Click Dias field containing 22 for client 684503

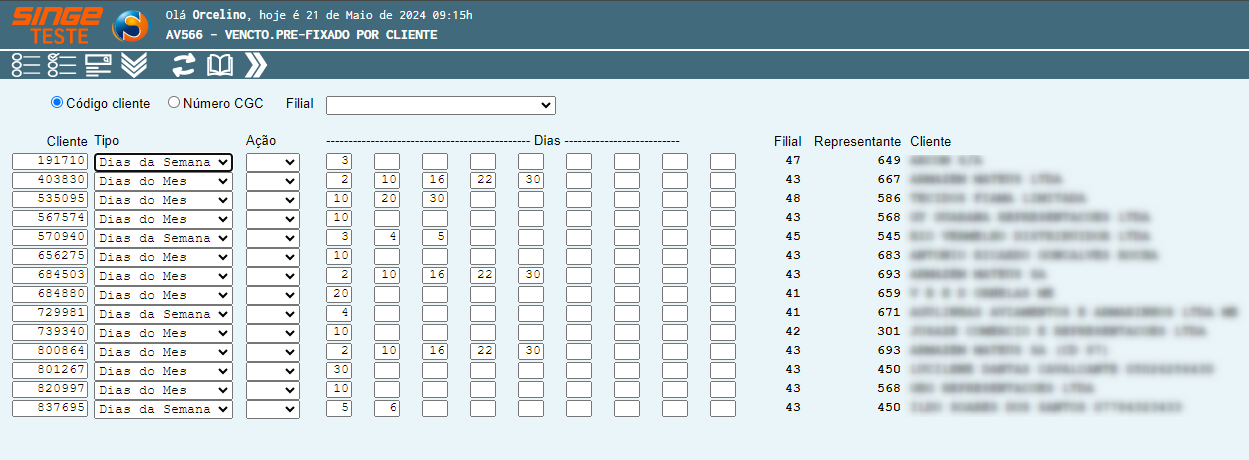point(483,276)
